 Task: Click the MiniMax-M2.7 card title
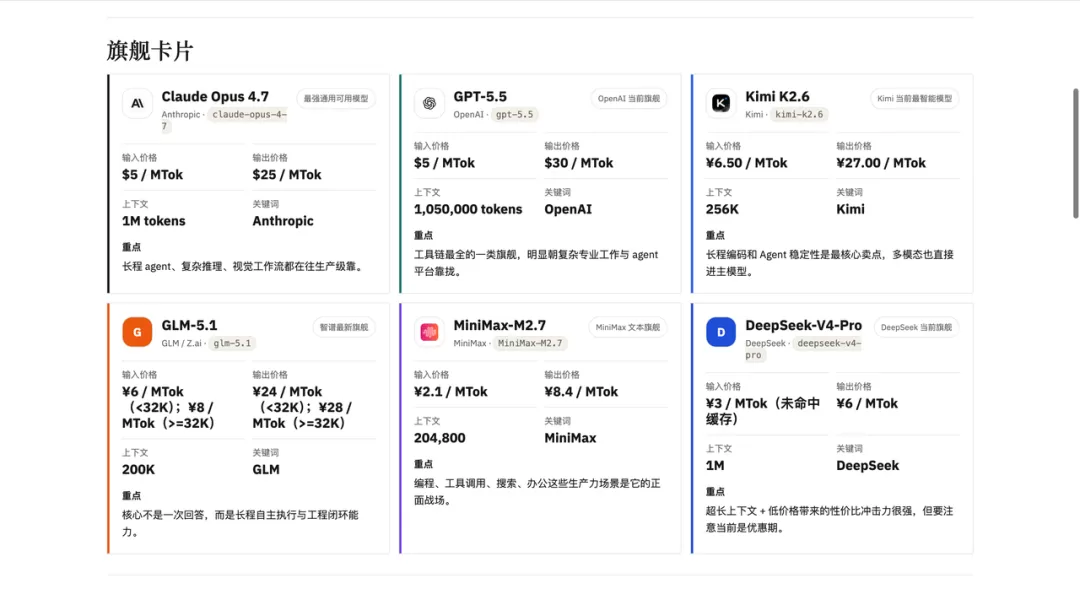coord(499,325)
